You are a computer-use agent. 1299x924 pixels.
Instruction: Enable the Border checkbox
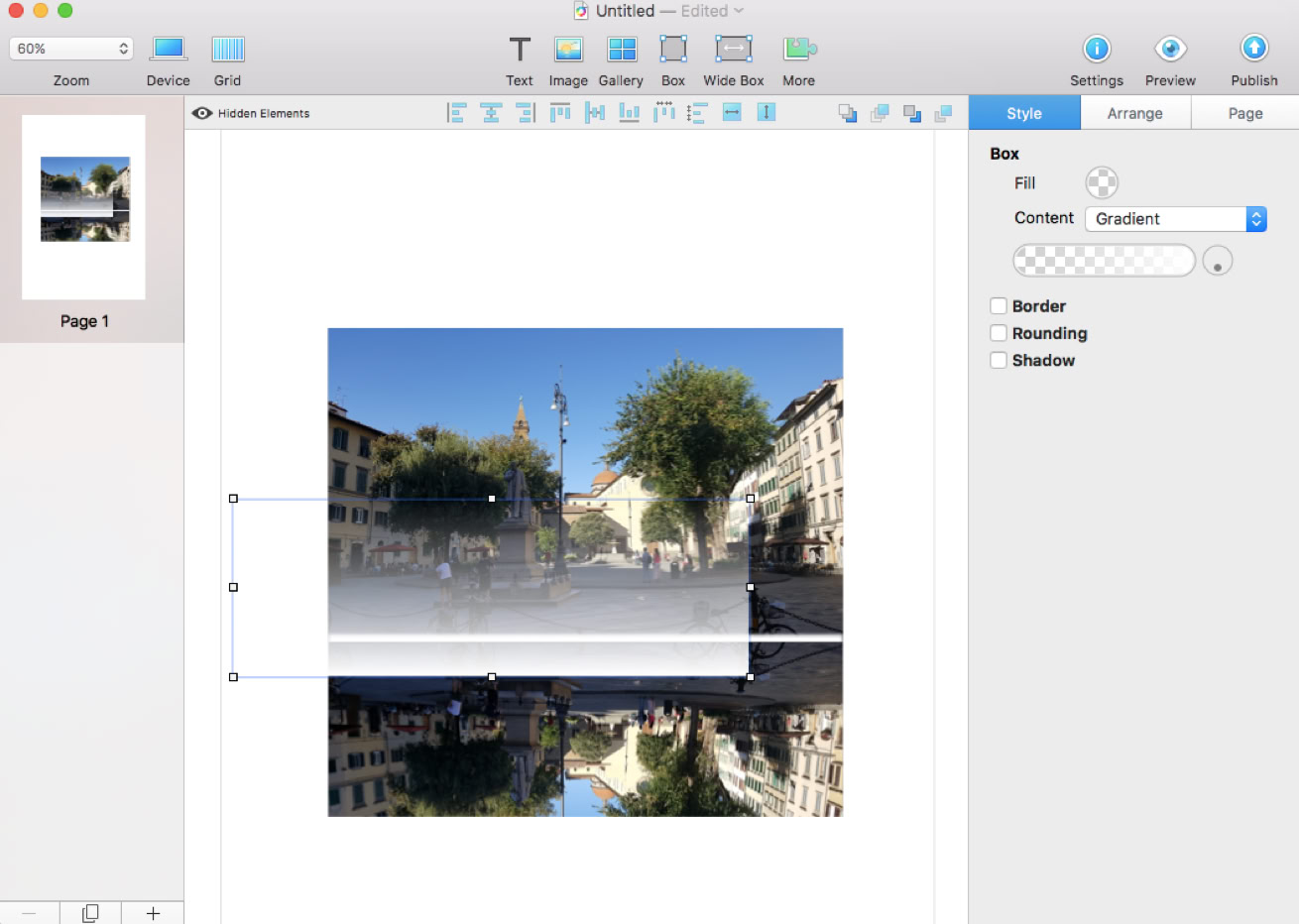pos(999,306)
